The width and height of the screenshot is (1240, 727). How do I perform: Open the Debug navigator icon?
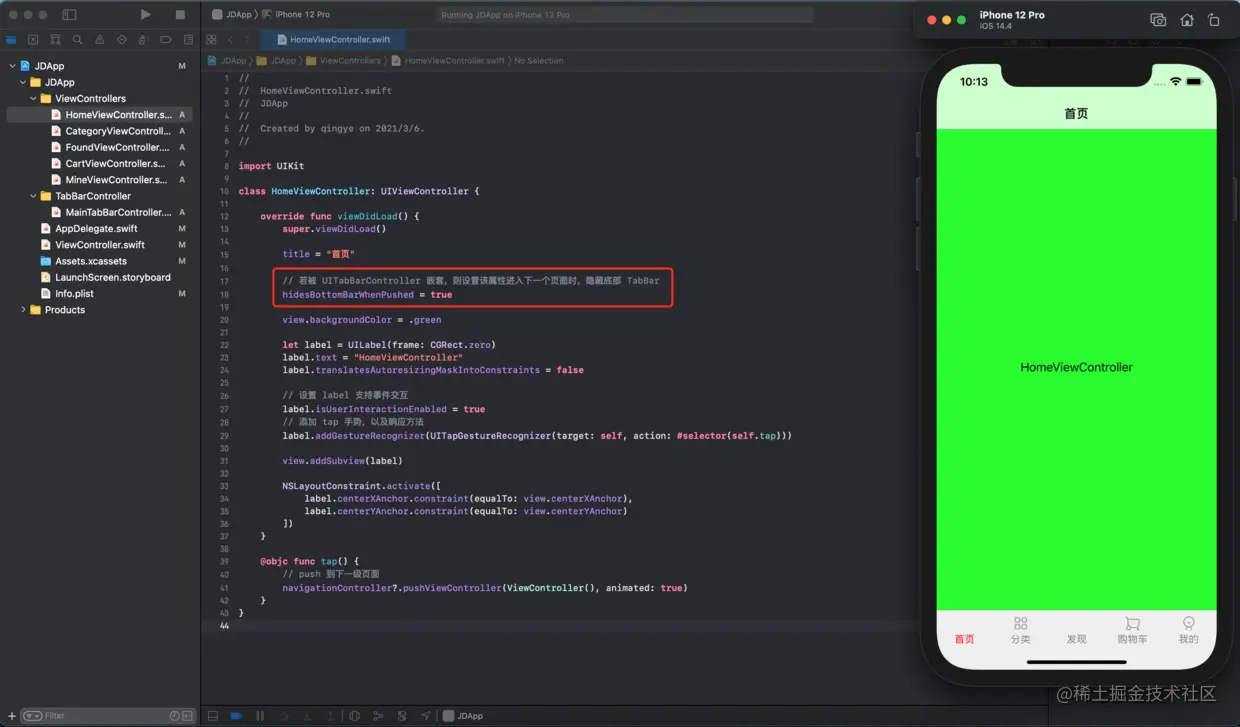tap(144, 40)
